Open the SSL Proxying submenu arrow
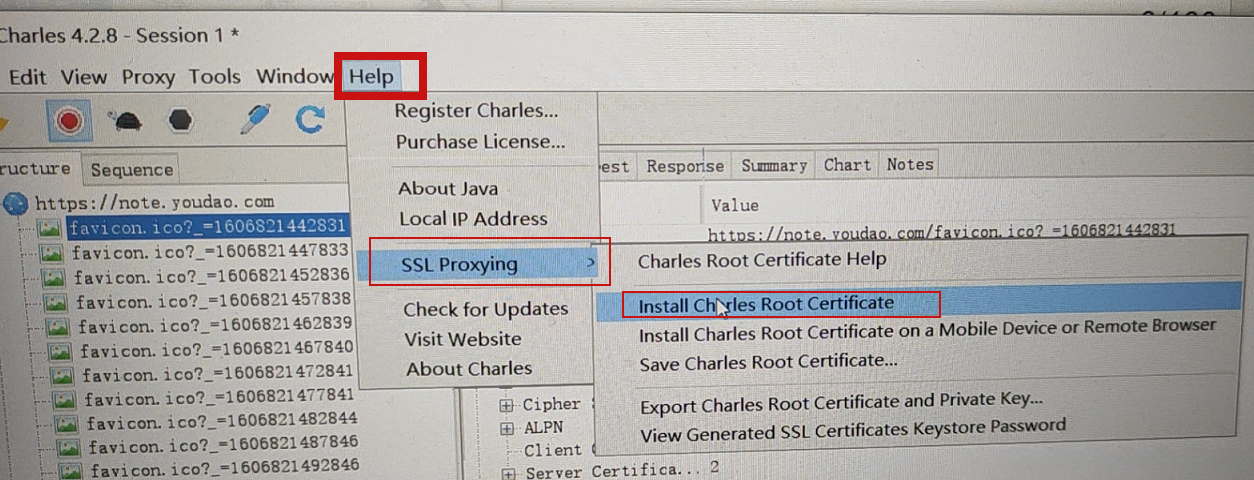The width and height of the screenshot is (1254, 480). pyautogui.click(x=592, y=263)
